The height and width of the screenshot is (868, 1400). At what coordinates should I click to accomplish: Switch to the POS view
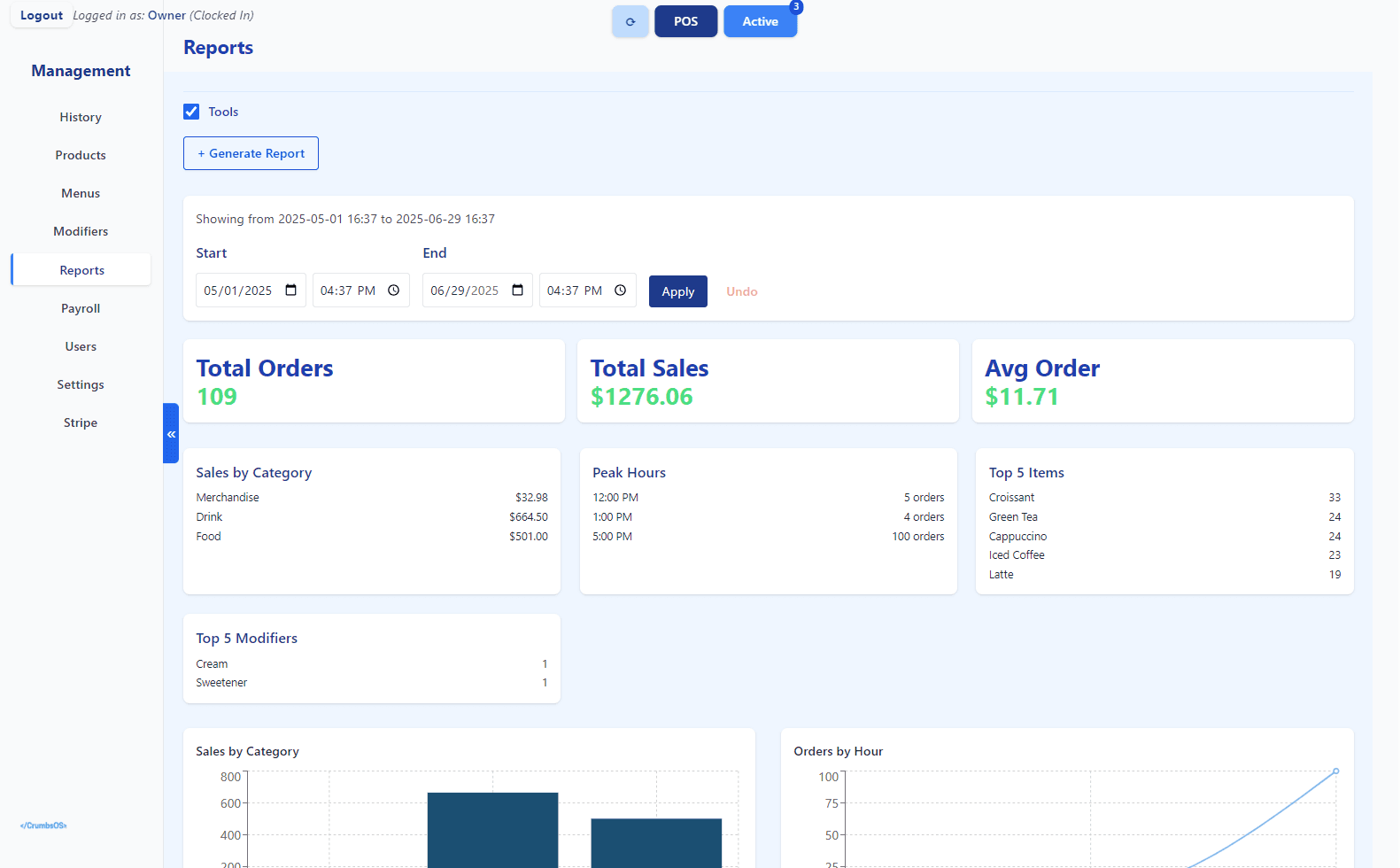coord(685,21)
